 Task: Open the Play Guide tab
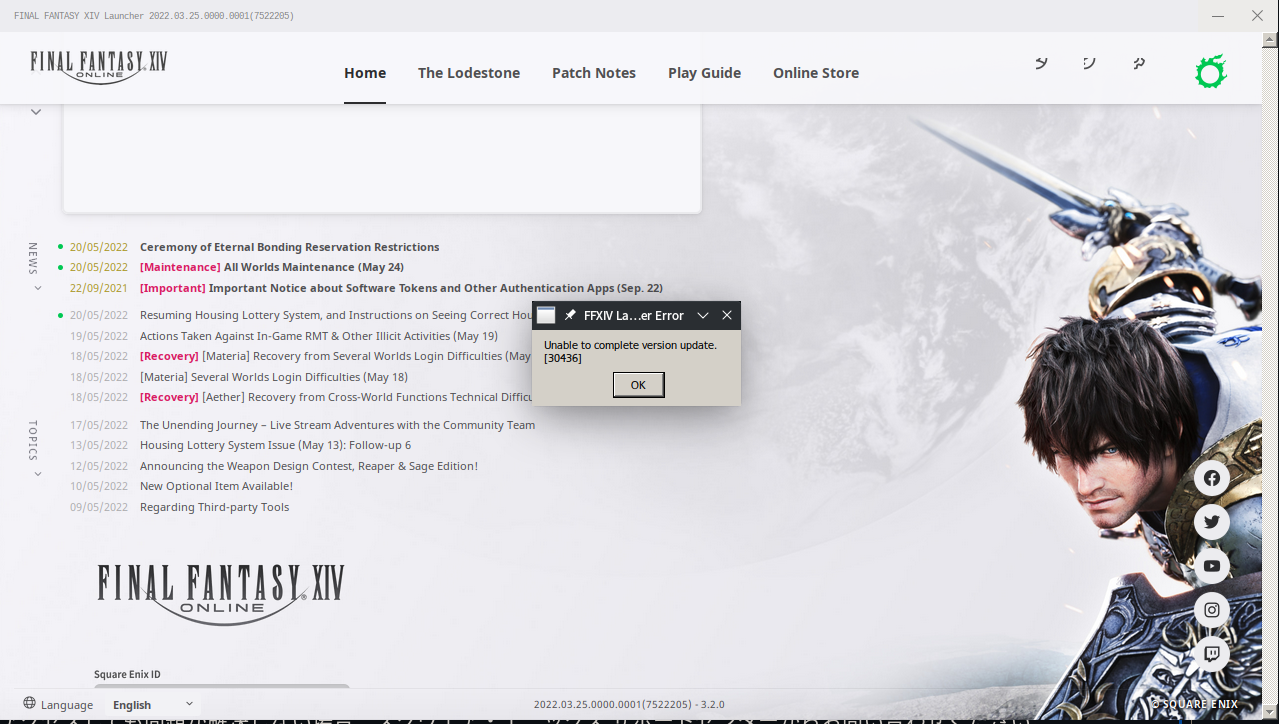pos(705,73)
